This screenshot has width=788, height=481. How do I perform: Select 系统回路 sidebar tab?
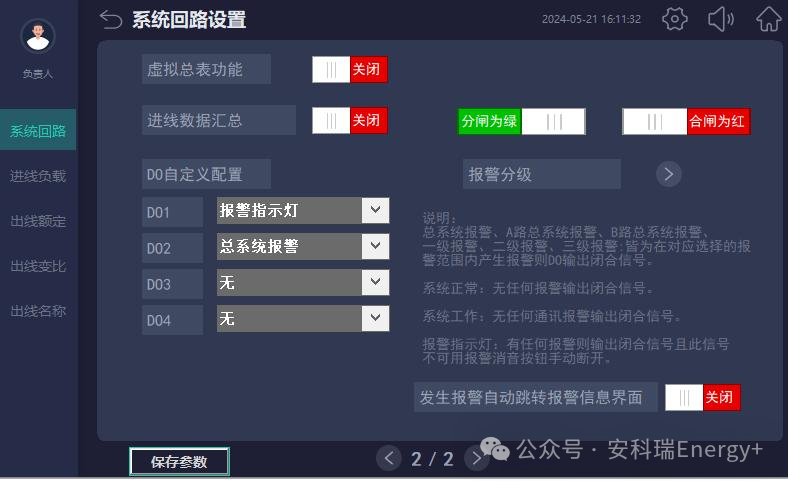38,130
